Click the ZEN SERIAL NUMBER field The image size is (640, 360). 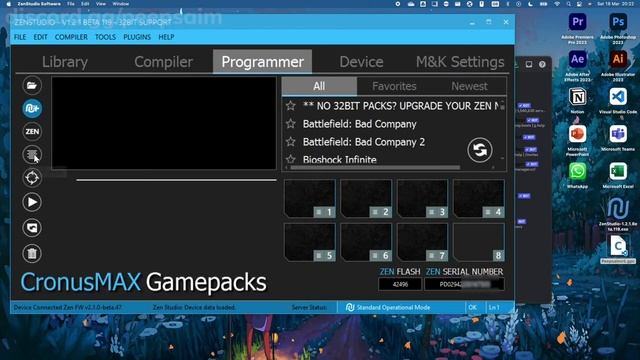click(x=464, y=284)
